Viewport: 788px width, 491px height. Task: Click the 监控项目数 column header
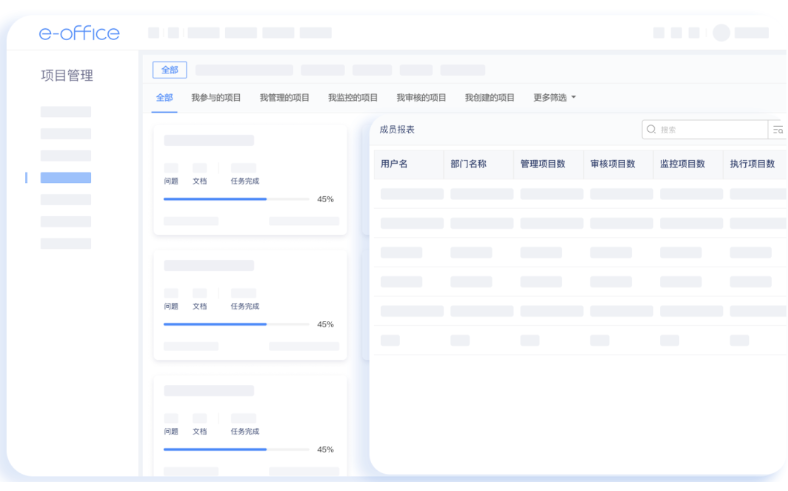coord(682,163)
